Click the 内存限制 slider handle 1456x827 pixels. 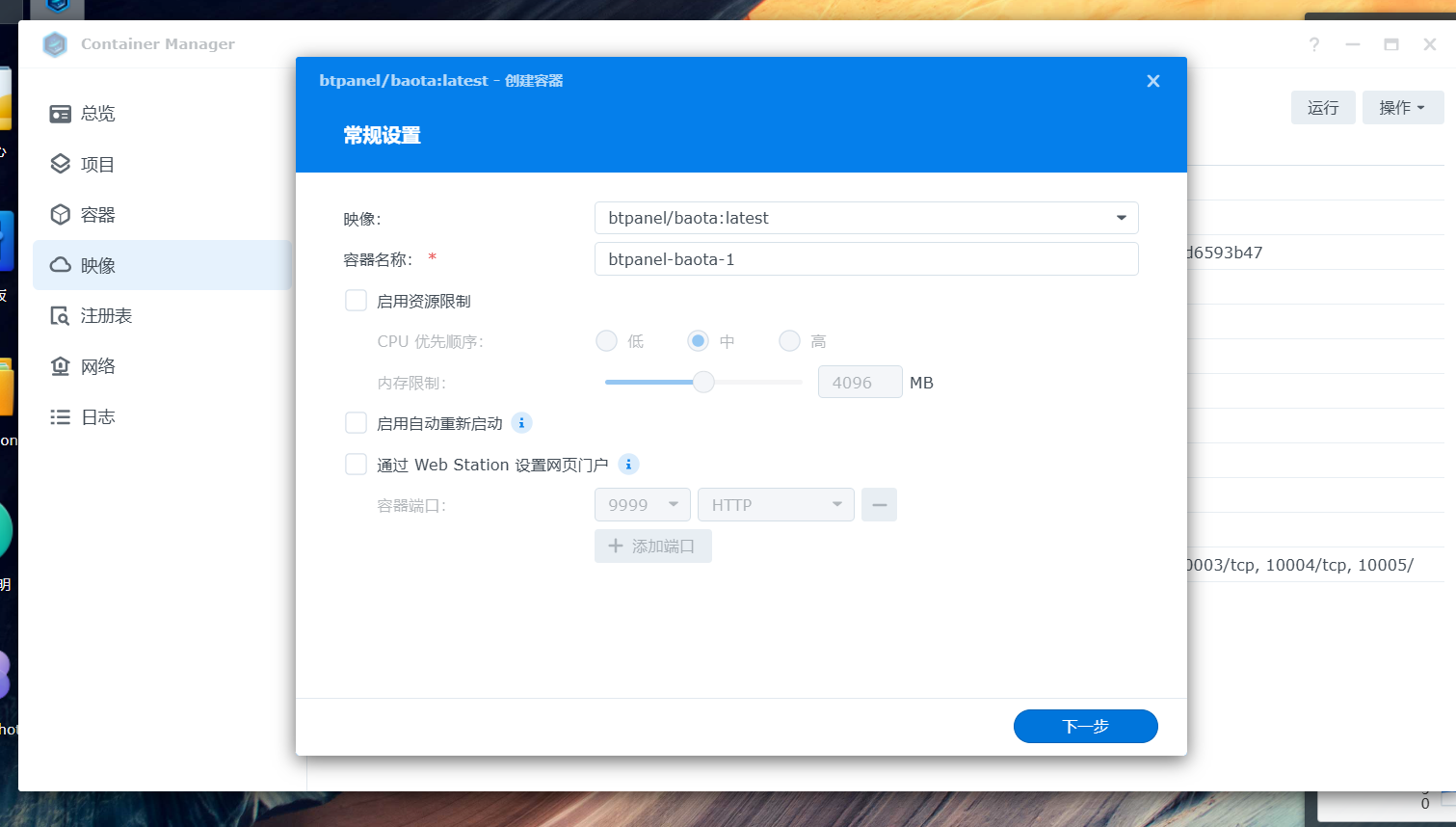704,383
